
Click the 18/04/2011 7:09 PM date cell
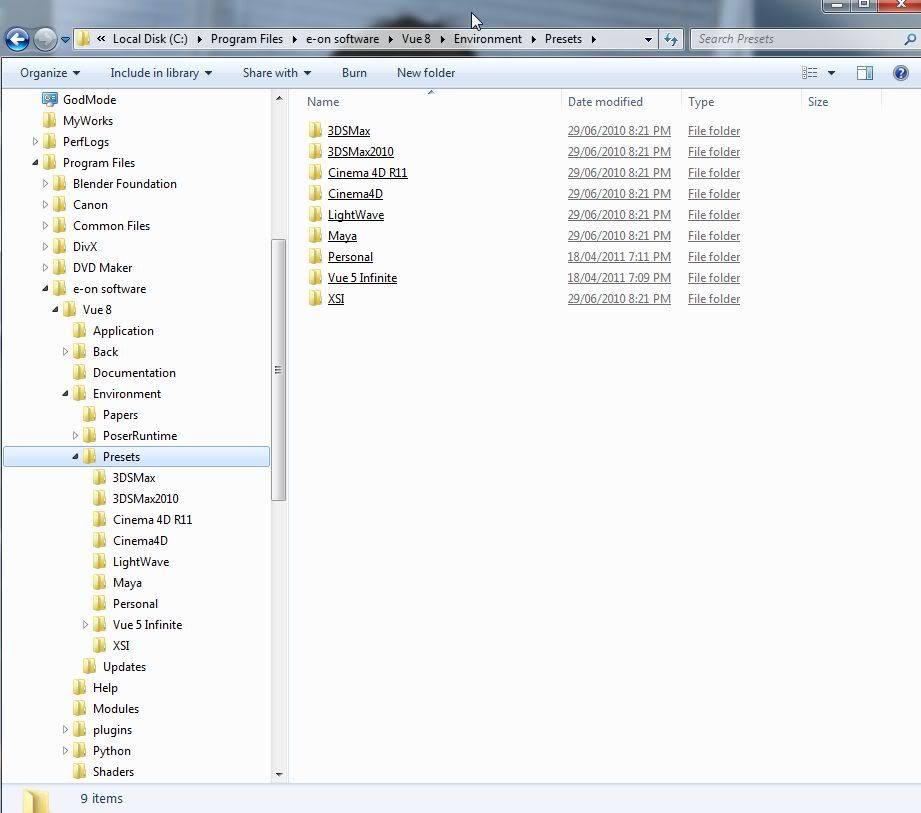(x=619, y=277)
